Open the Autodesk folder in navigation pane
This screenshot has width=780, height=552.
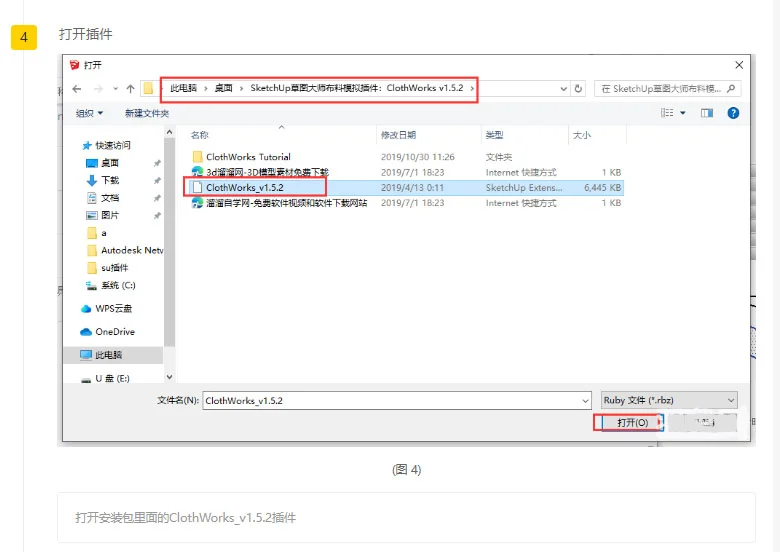pyautogui.click(x=132, y=250)
